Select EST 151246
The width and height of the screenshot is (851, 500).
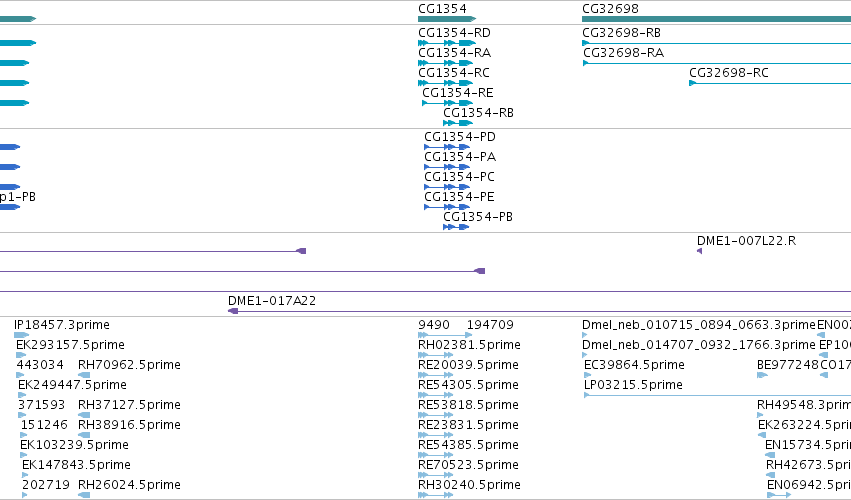44,425
